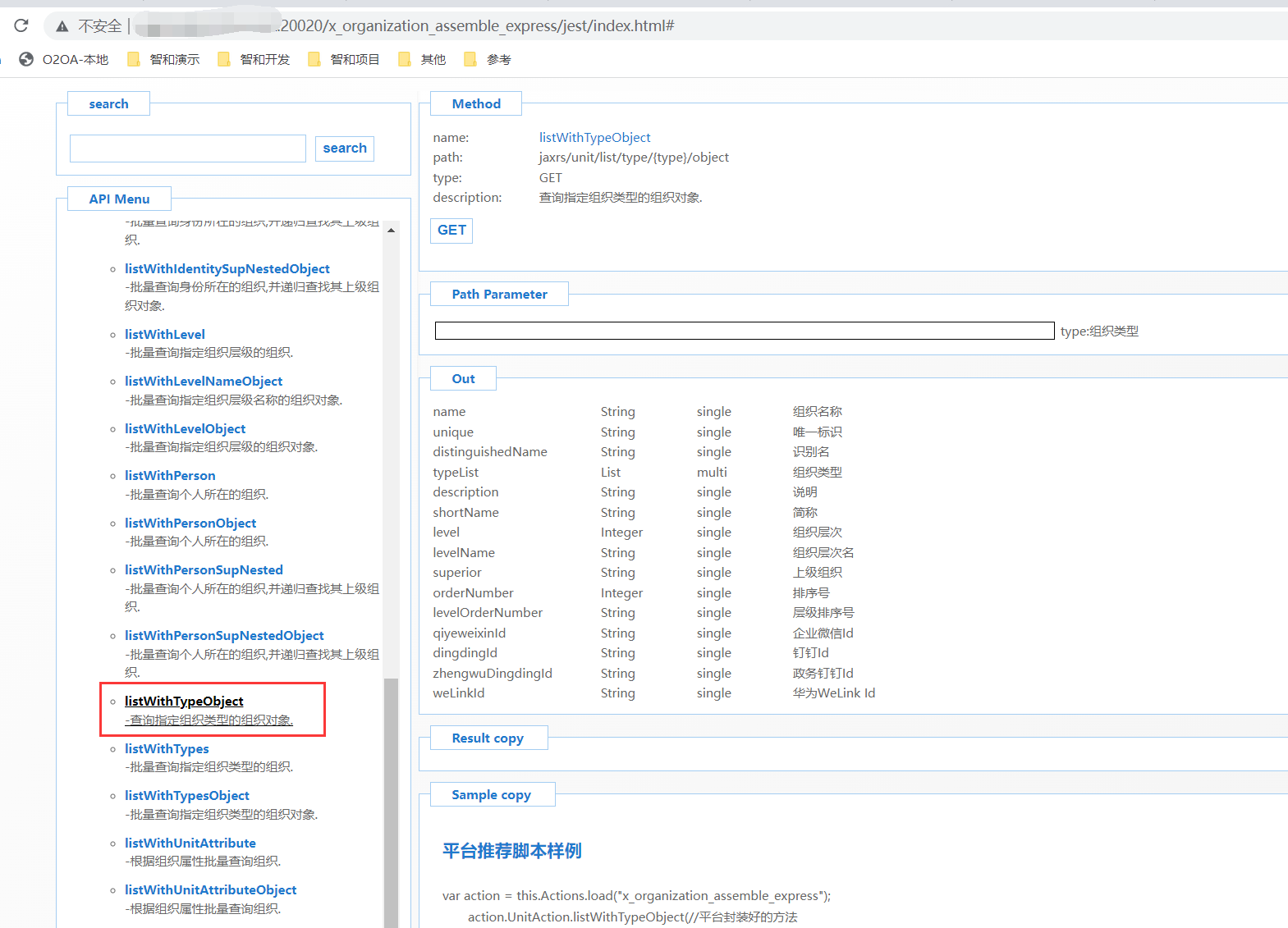The height and width of the screenshot is (928, 1288).
Task: Click the search button
Action: tap(345, 149)
